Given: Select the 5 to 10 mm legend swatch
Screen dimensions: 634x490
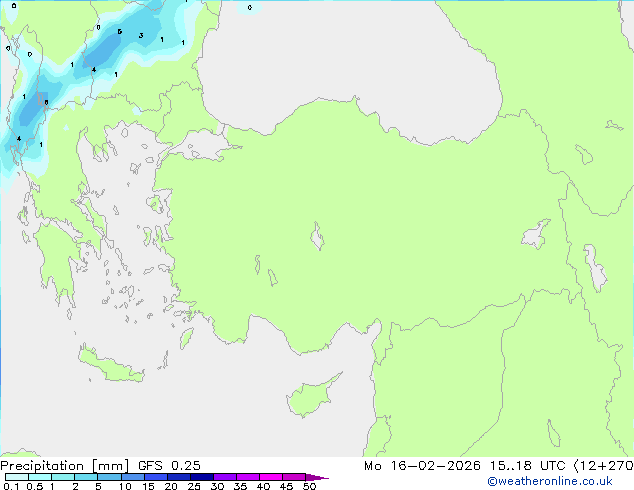Looking at the screenshot, I should 109,477.
